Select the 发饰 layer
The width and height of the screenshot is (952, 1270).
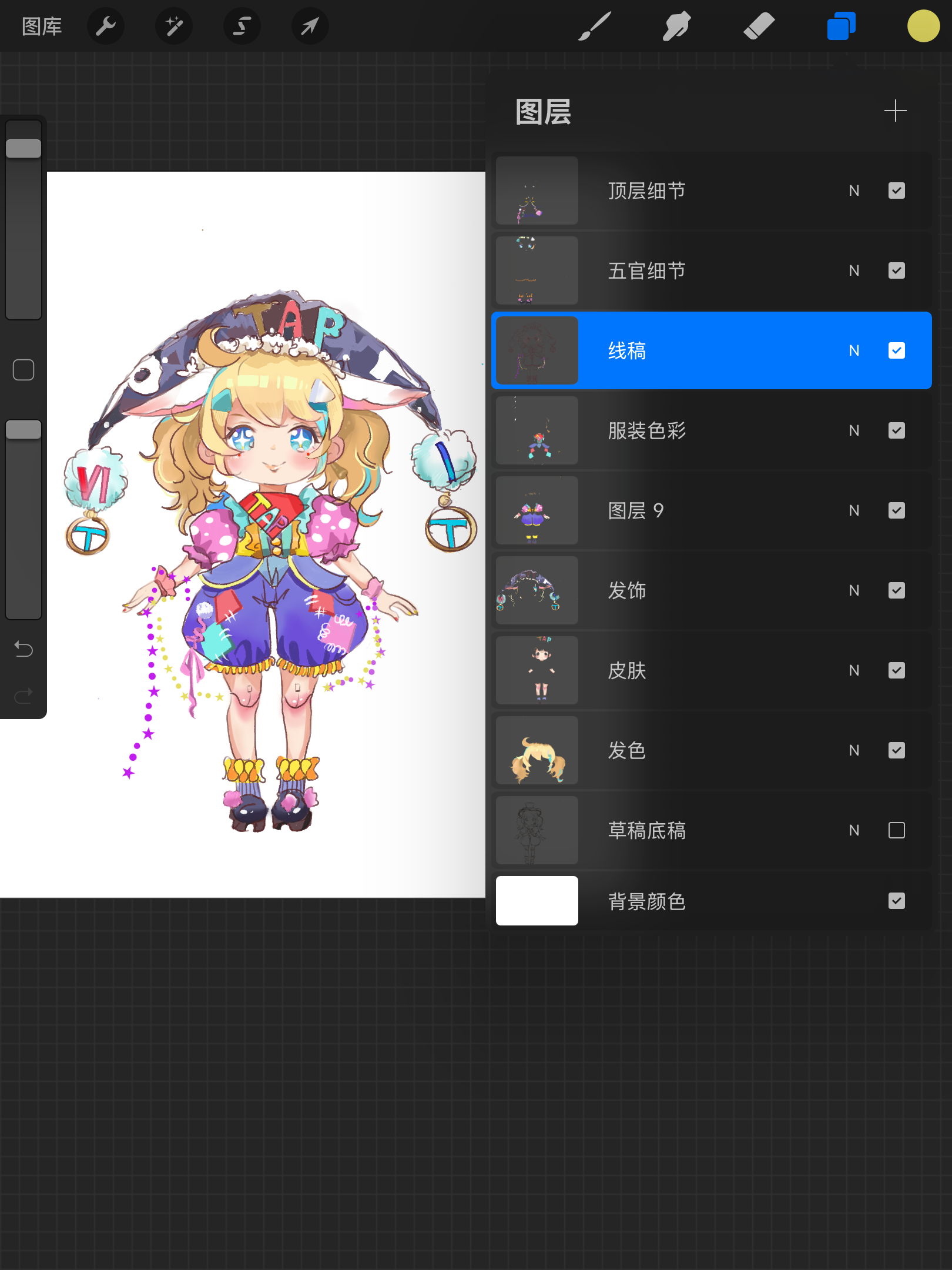[676, 590]
